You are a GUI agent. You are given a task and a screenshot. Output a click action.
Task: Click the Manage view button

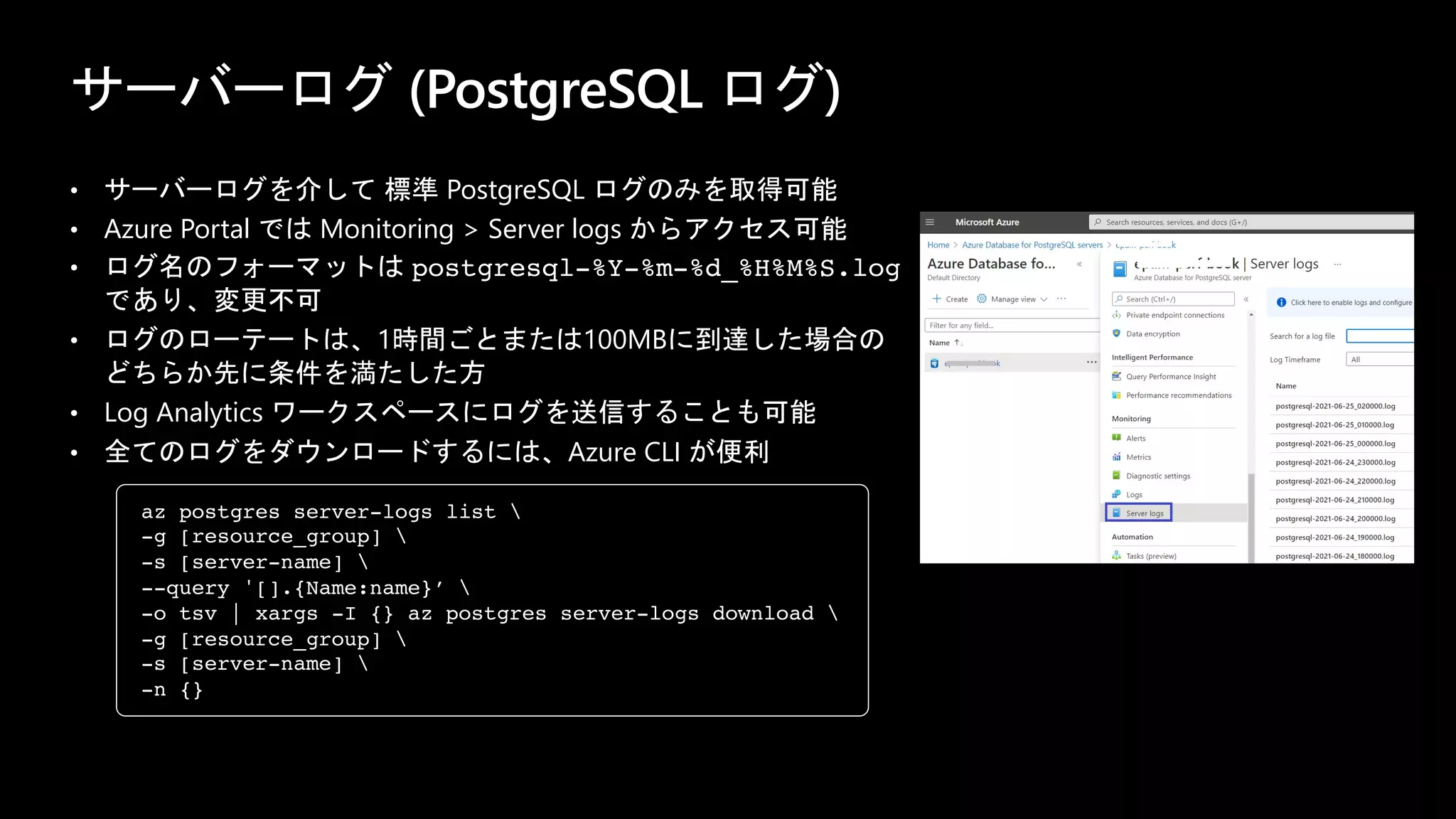pyautogui.click(x=1012, y=299)
